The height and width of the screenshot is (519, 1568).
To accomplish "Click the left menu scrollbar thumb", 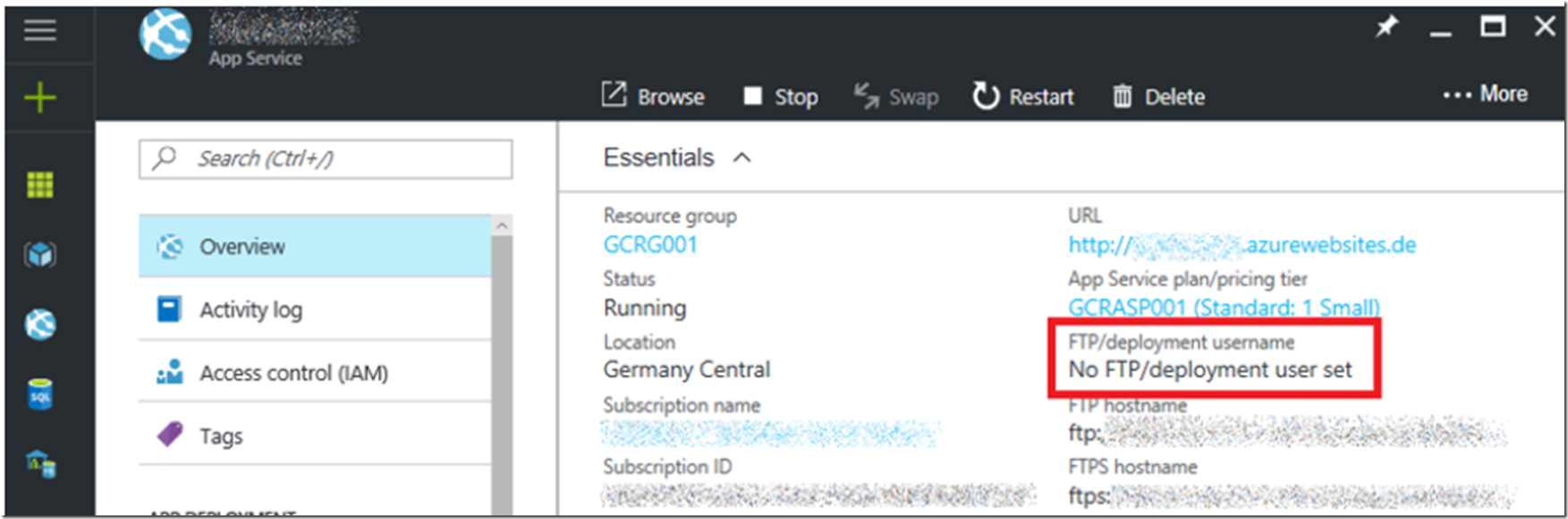I will [x=502, y=376].
